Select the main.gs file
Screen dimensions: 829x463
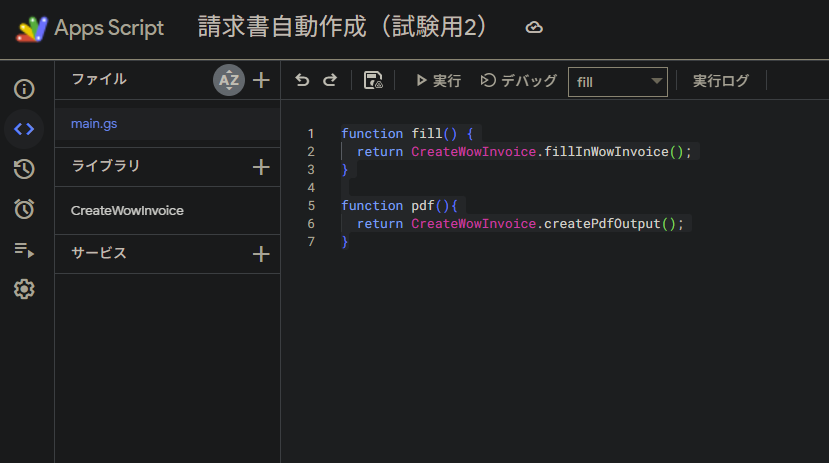167,124
